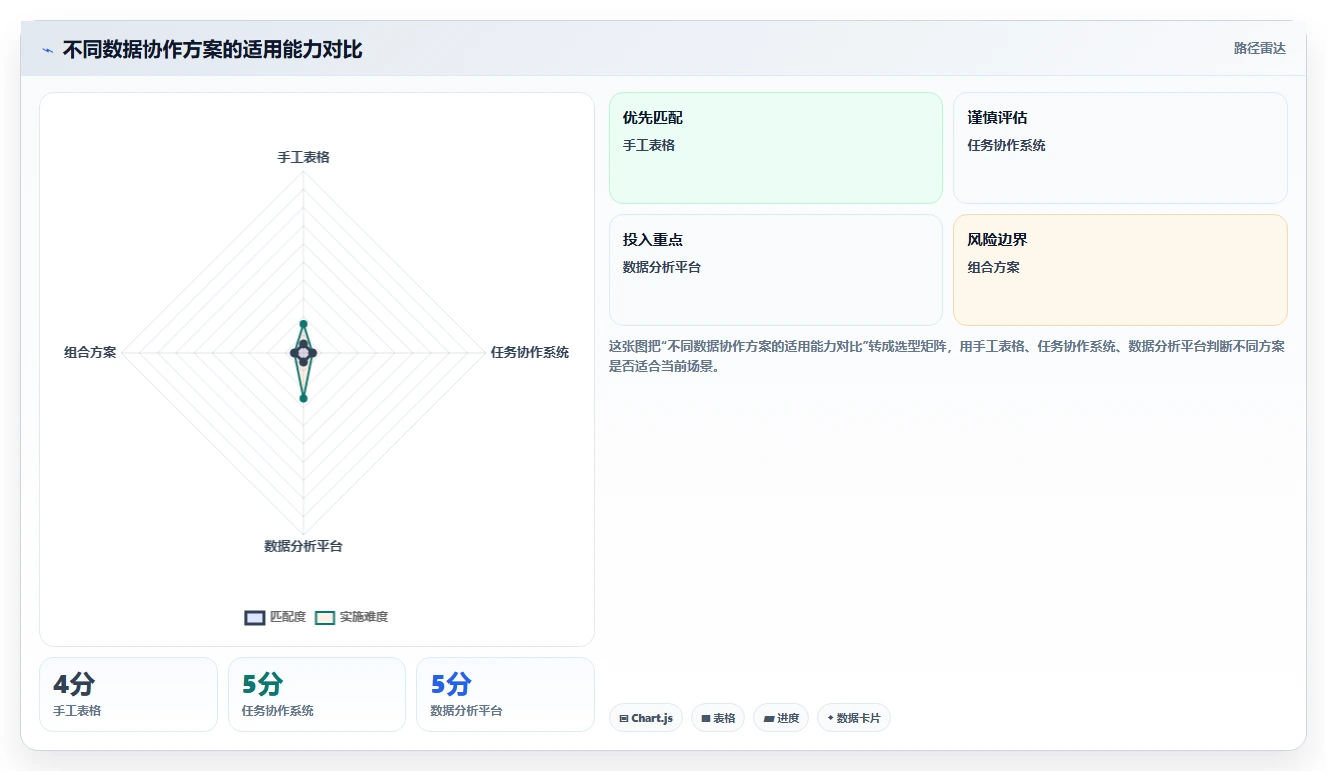Click the 任务协作系统 radar axis label
This screenshot has height=771, width=1327.
[530, 352]
